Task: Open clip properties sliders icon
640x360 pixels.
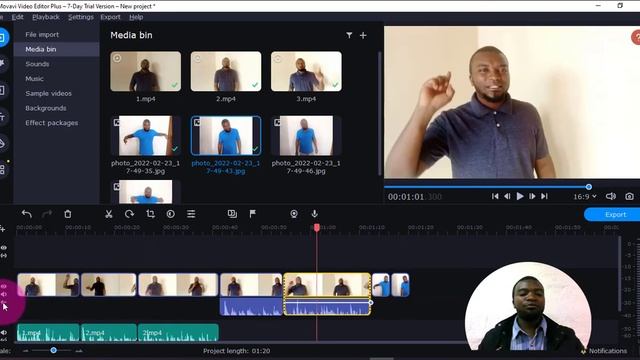Action: (x=191, y=214)
